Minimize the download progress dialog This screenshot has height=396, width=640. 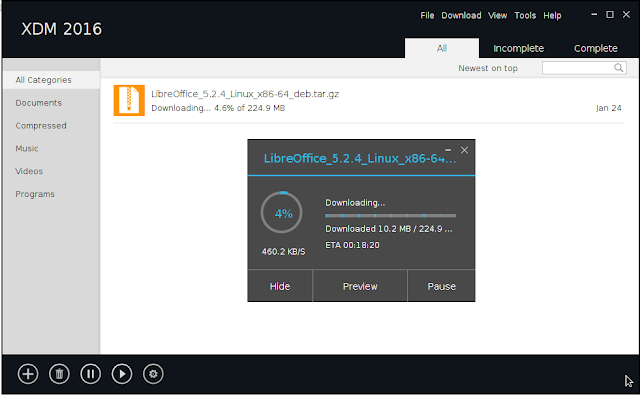[448, 150]
